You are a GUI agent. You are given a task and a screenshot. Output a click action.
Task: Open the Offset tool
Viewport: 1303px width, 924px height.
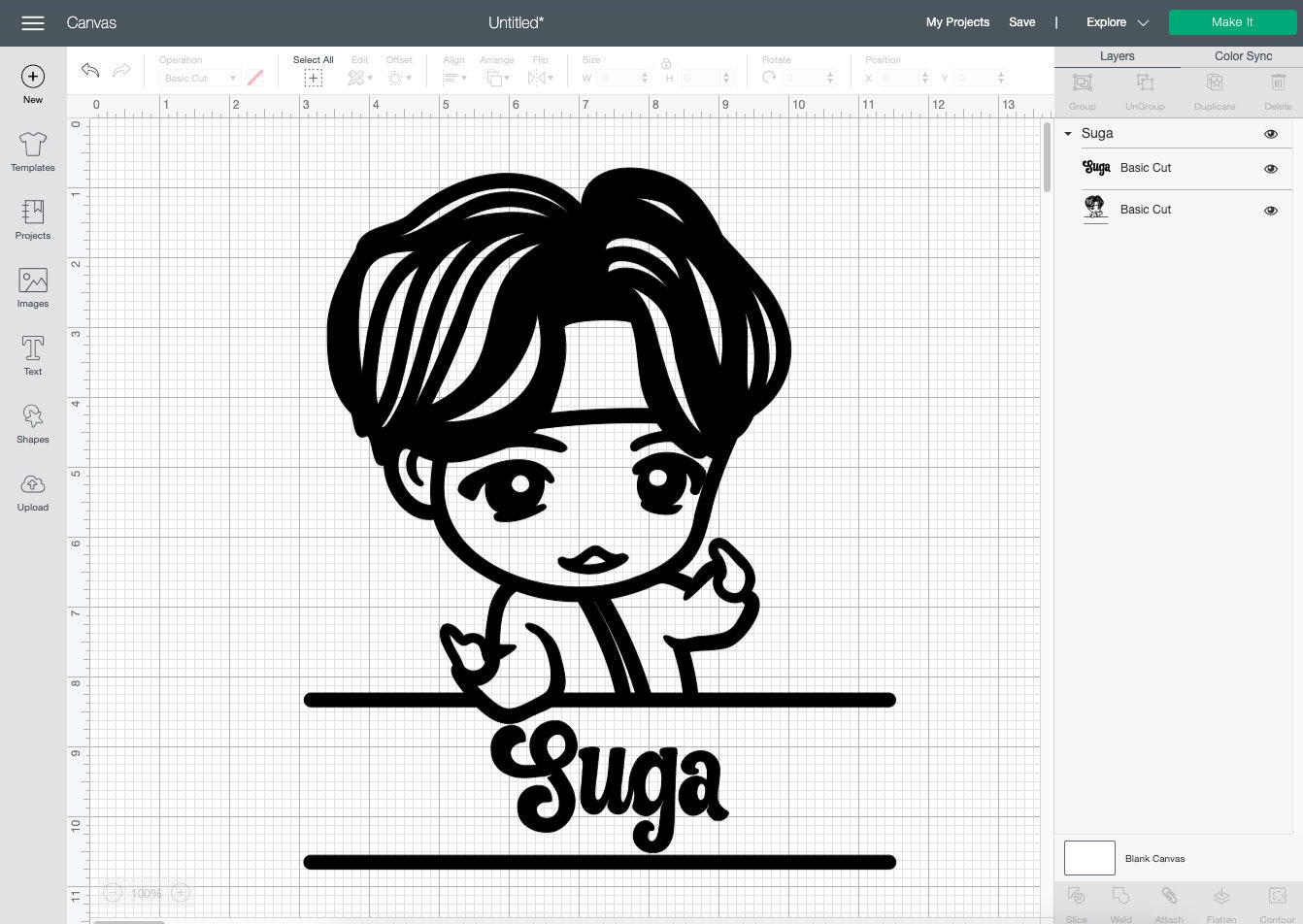point(399,78)
